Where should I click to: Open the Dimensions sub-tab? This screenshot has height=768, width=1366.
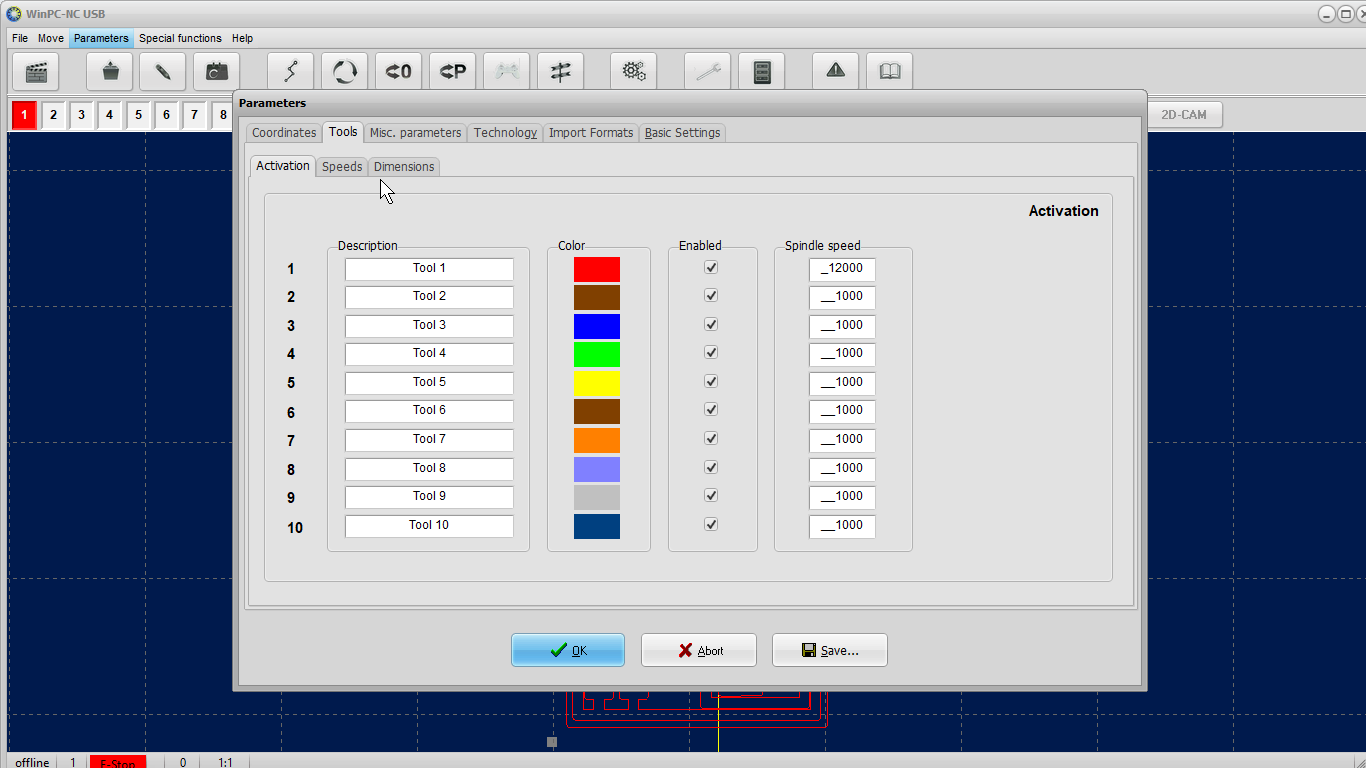(x=404, y=167)
